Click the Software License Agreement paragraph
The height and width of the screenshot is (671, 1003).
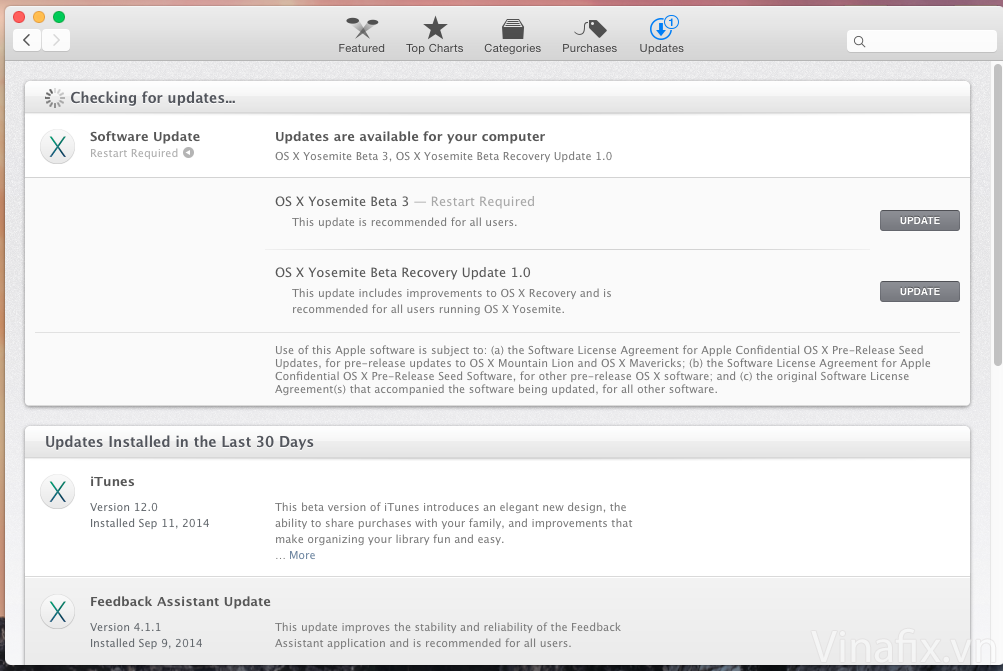[603, 370]
